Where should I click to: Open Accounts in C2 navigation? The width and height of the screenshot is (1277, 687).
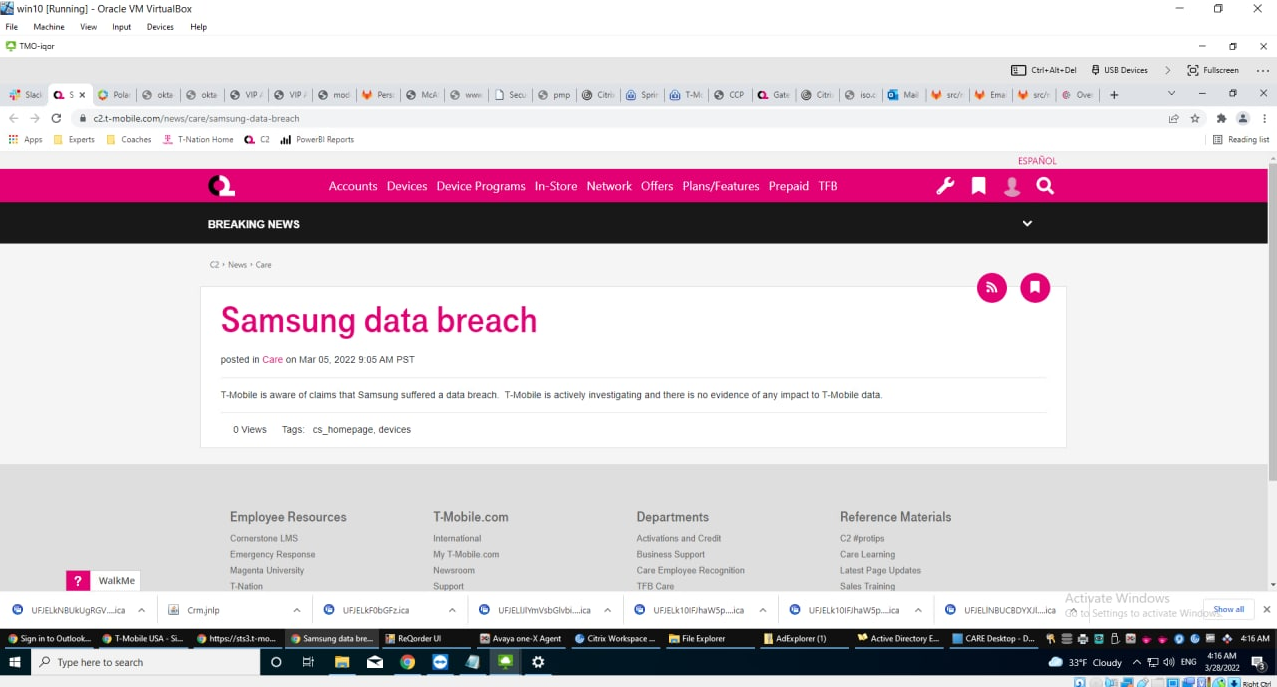click(353, 186)
